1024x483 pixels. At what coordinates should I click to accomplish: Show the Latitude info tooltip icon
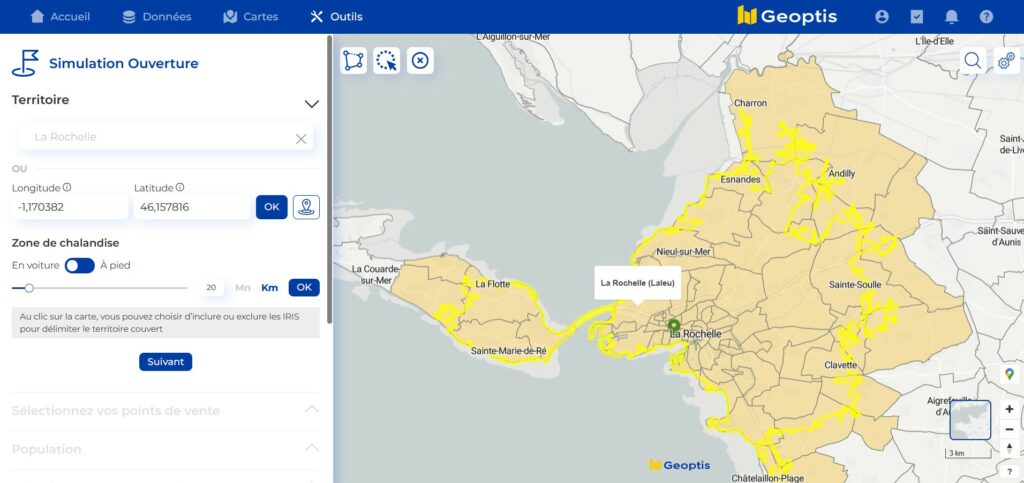tap(180, 187)
